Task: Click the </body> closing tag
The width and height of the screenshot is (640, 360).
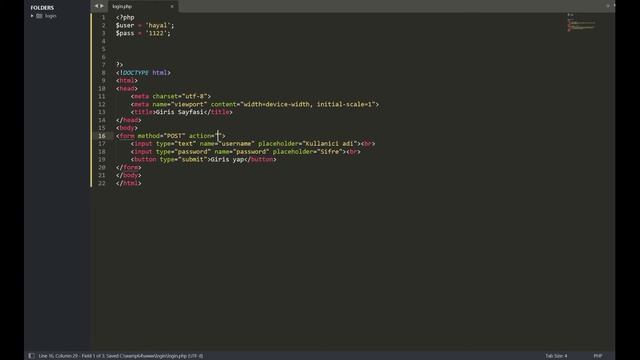Action: [x=129, y=176]
